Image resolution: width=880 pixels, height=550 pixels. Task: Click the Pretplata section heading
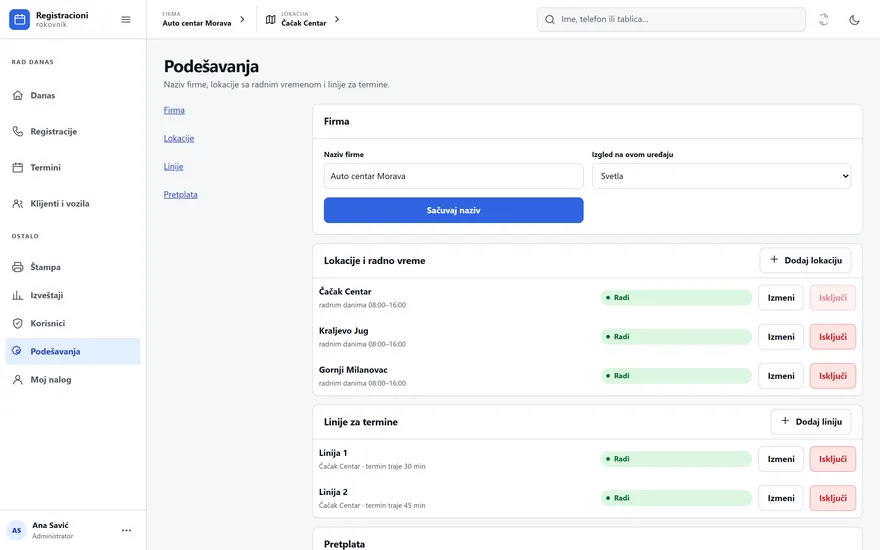[344, 544]
